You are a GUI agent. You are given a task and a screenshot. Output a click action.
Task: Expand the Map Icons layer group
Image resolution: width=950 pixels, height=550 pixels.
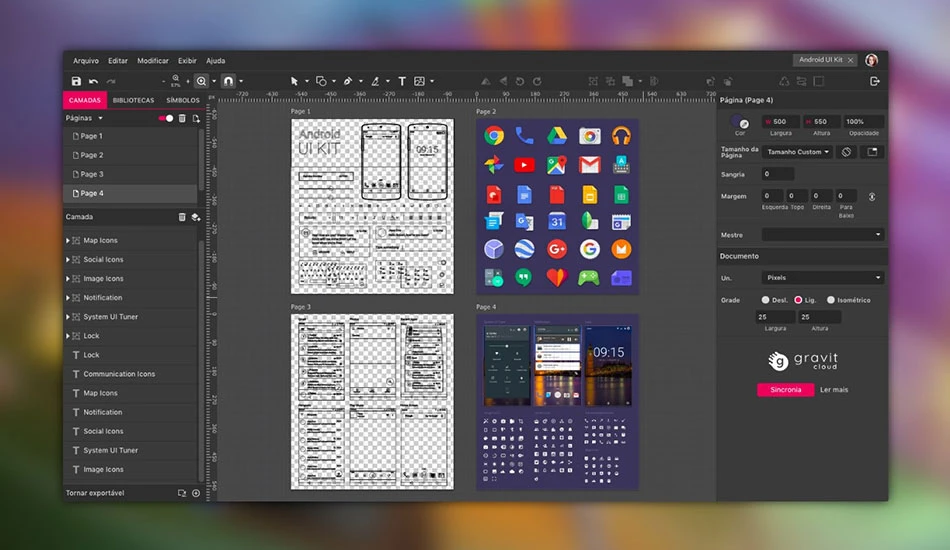pos(67,240)
